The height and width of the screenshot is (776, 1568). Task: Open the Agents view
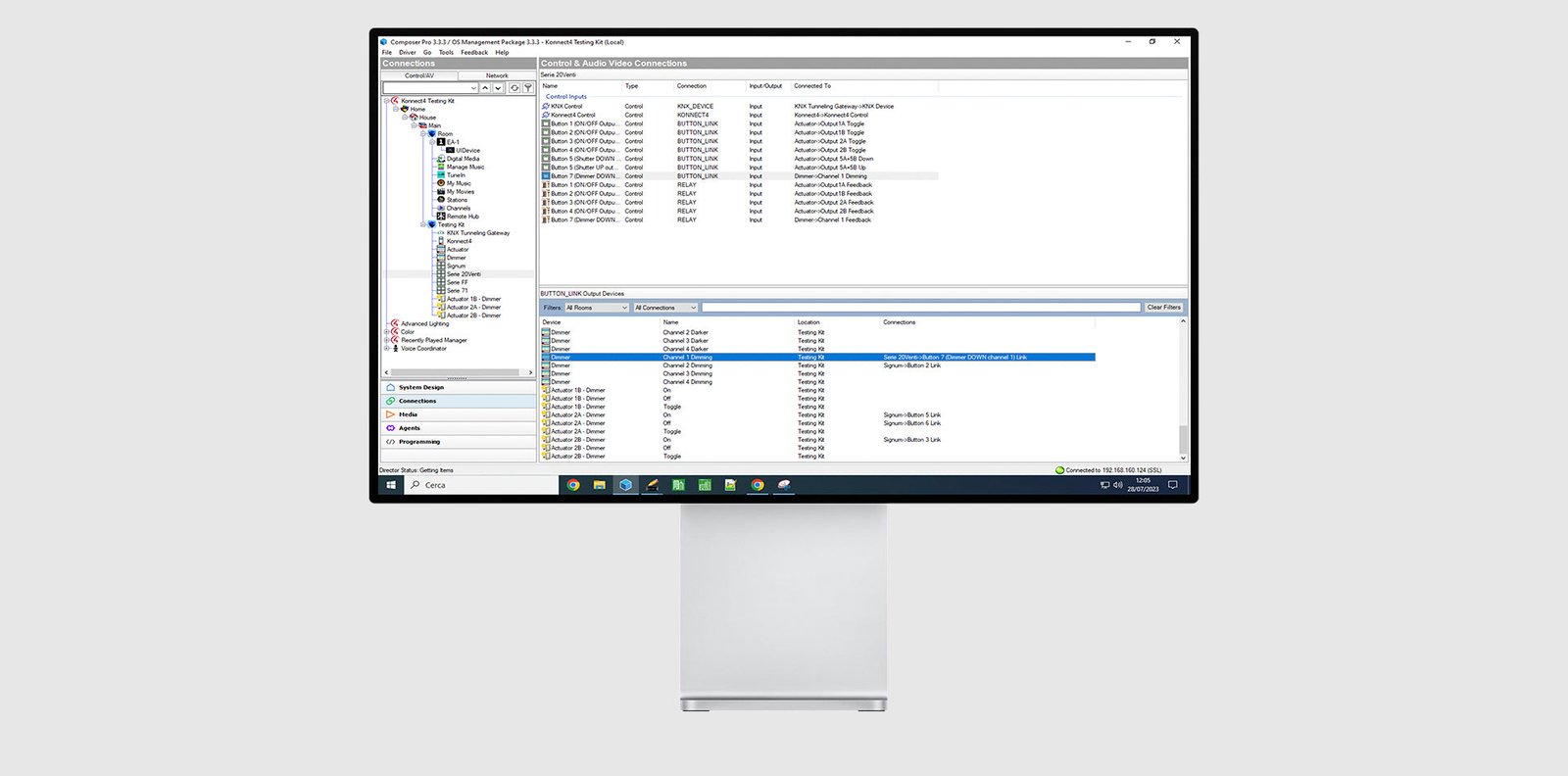point(458,428)
